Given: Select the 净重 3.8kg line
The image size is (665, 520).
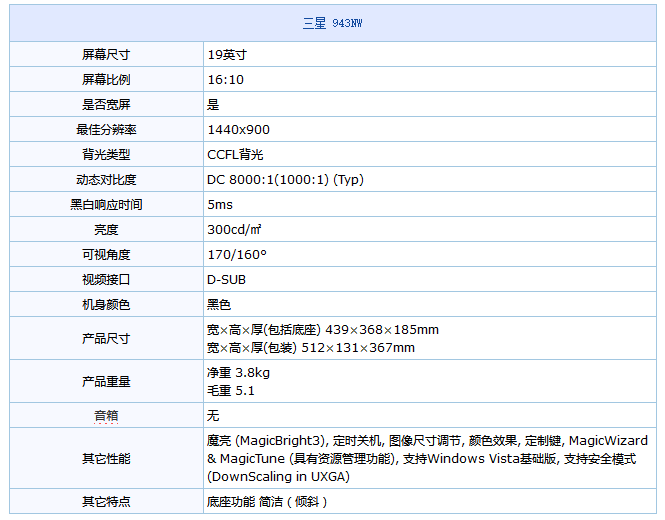Looking at the screenshot, I should pos(238,372).
